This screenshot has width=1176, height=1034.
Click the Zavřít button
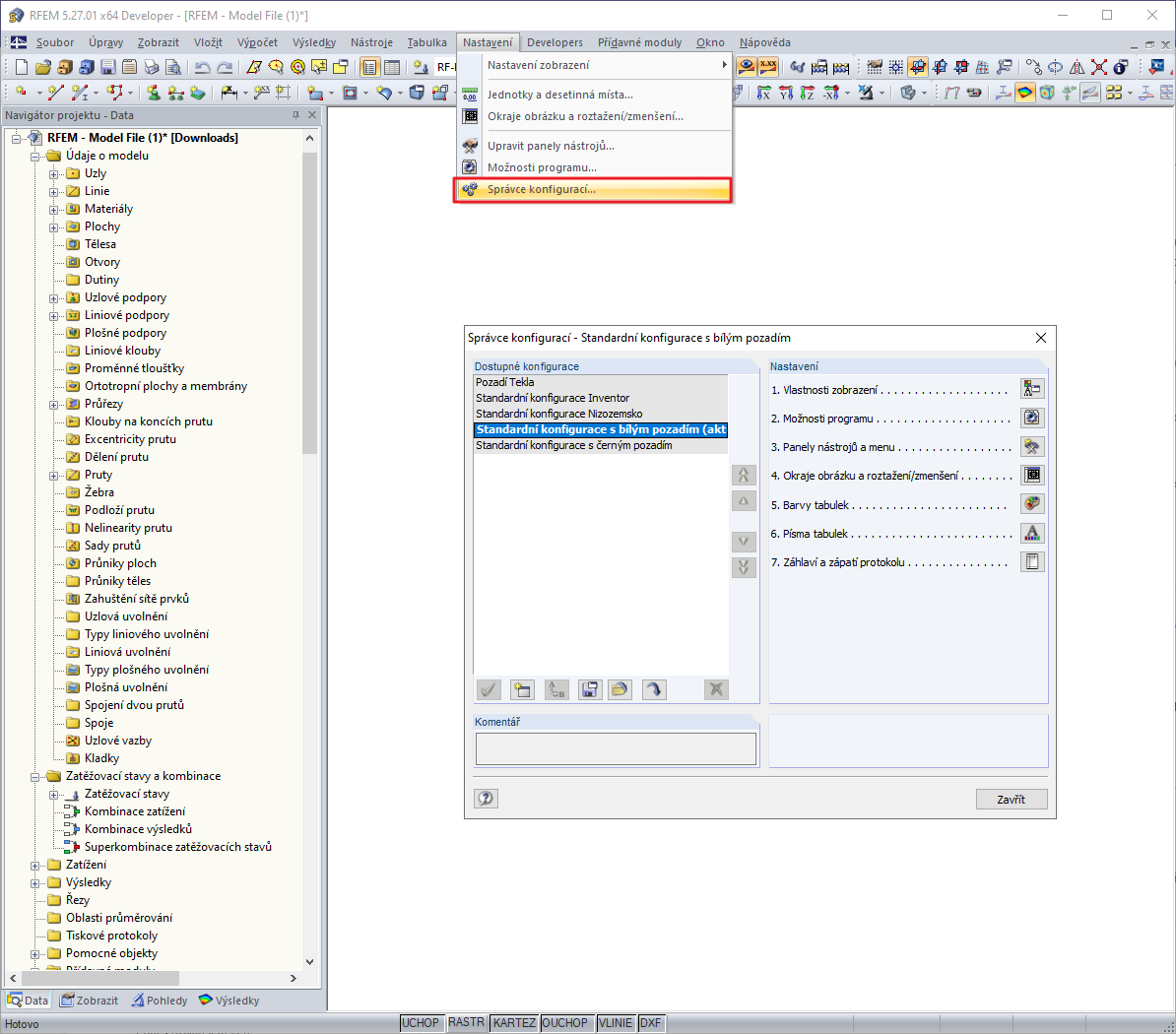[x=1011, y=800]
